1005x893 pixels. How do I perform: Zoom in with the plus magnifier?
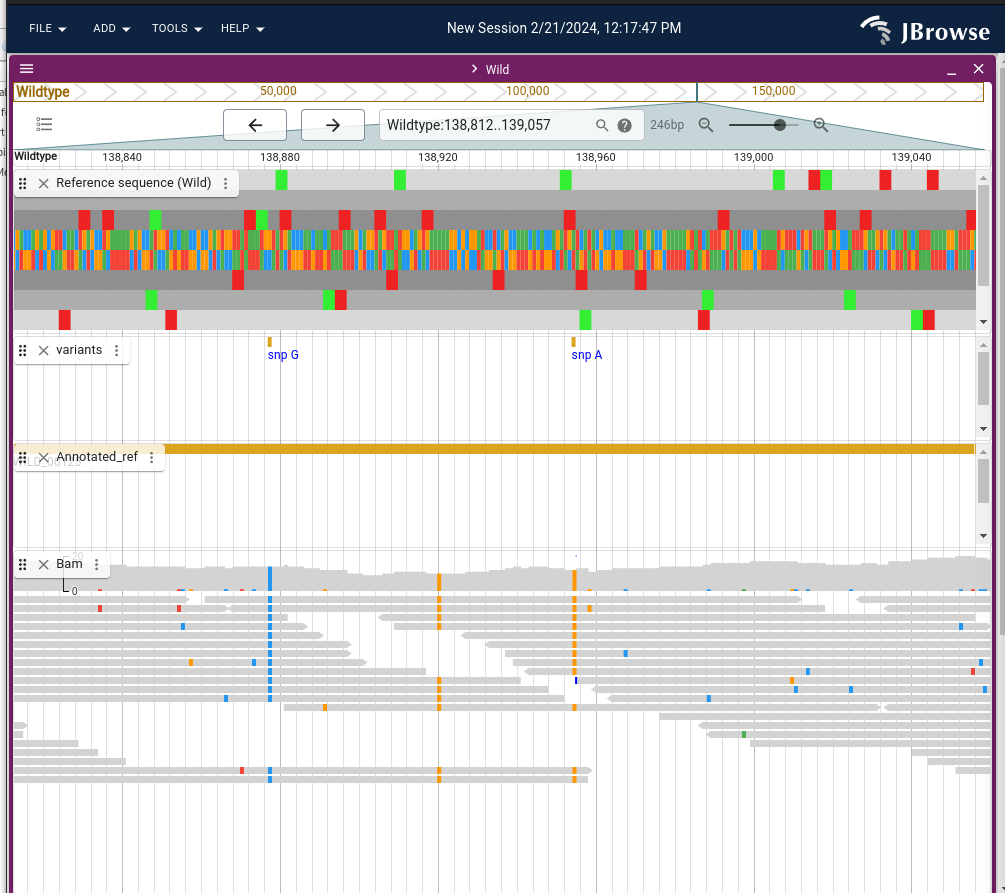tap(820, 125)
